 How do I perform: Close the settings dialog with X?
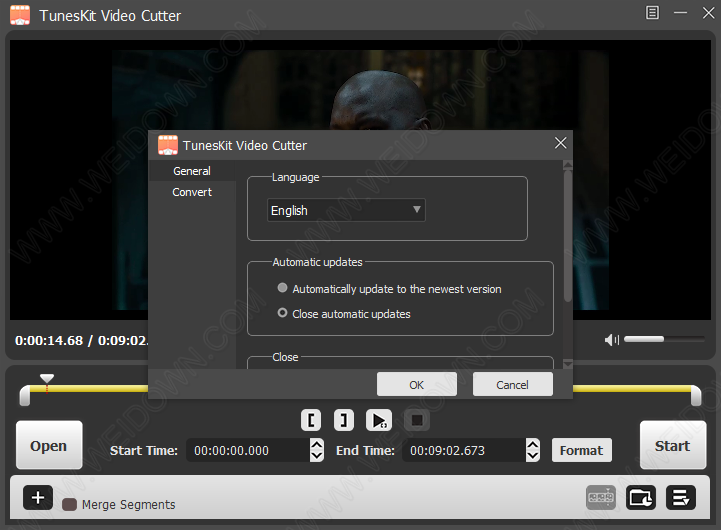tap(561, 143)
